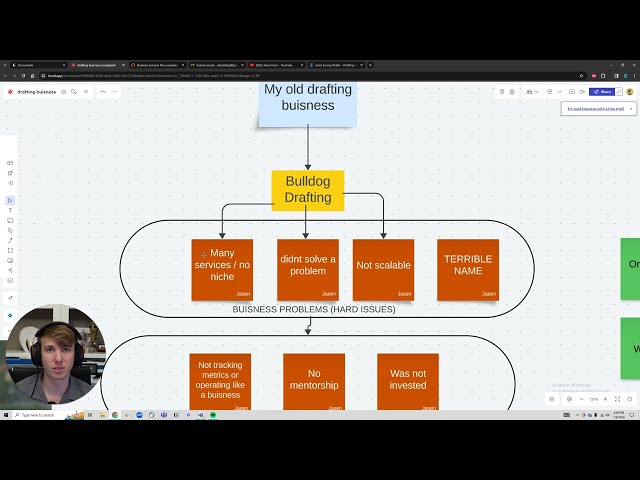Viewport: 640px width, 480px height.
Task: Undo the last action
Action: tap(104, 92)
